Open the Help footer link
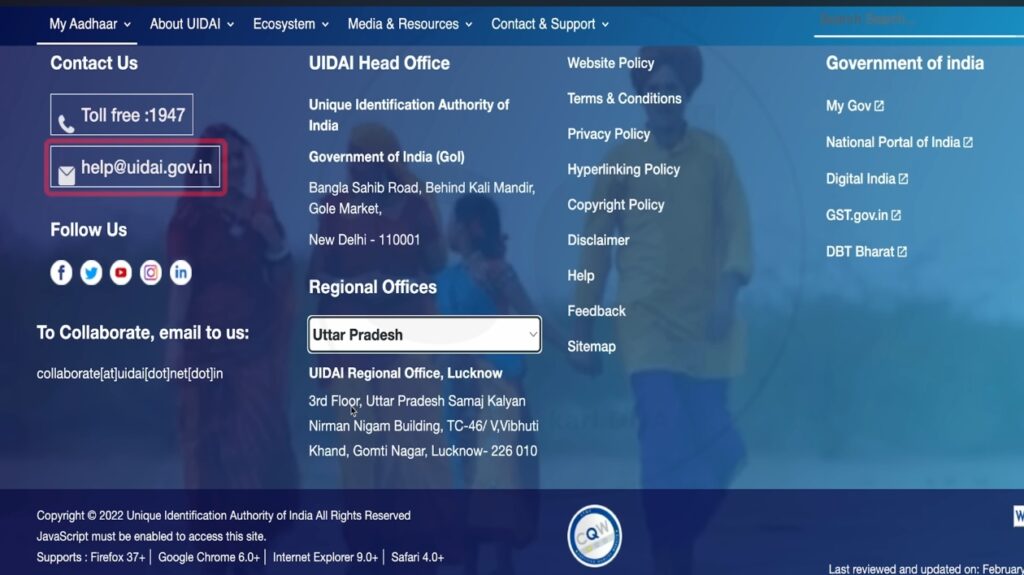 click(581, 276)
